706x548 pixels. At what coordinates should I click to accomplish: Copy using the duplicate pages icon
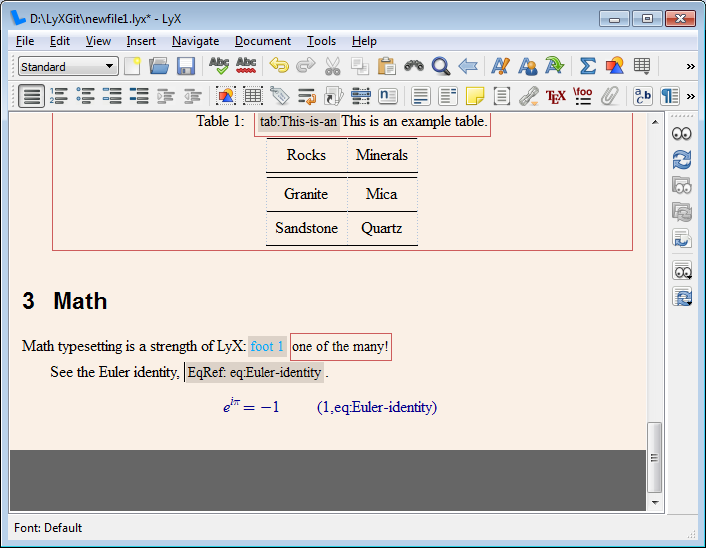click(x=360, y=66)
